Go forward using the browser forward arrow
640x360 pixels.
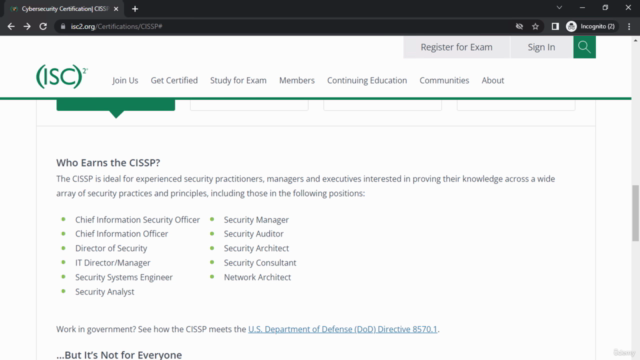[27, 27]
